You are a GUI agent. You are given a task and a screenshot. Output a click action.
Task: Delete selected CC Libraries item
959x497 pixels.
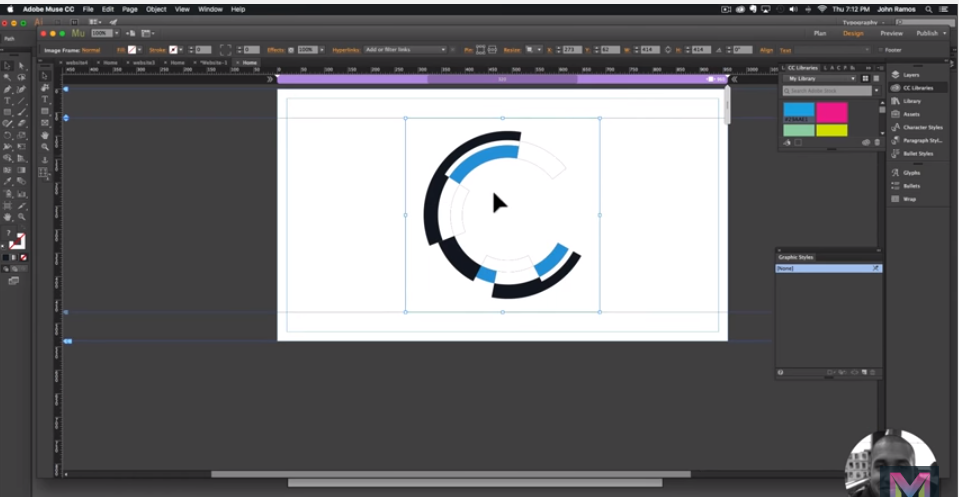(877, 142)
